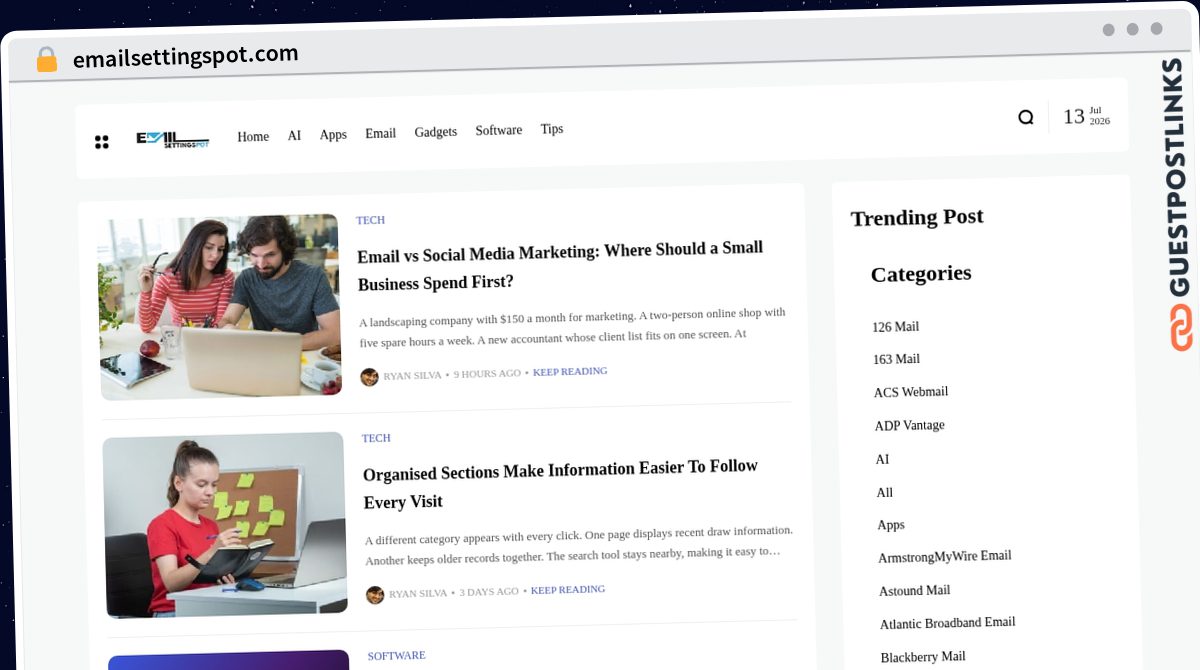Screen dimensions: 1200x670
Task: Select the All category
Action: tap(885, 493)
